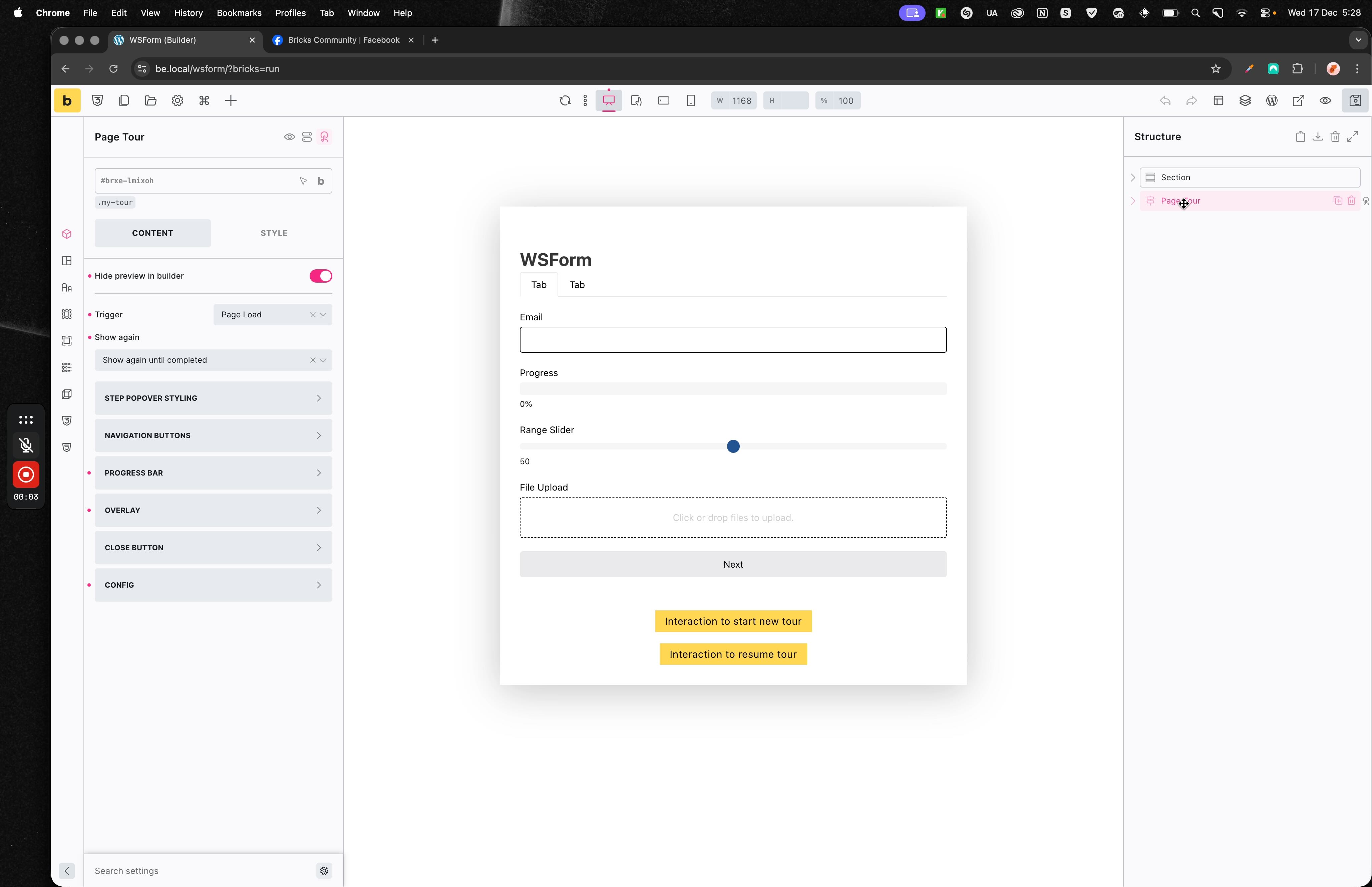Click the trash icon in Structure header

1335,136
